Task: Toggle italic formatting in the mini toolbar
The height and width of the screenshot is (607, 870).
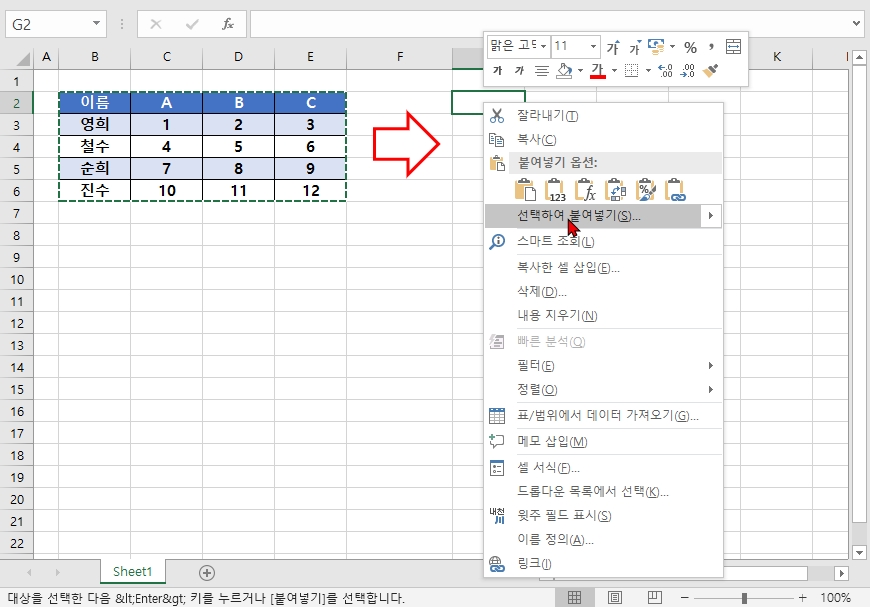Action: pyautogui.click(x=520, y=69)
